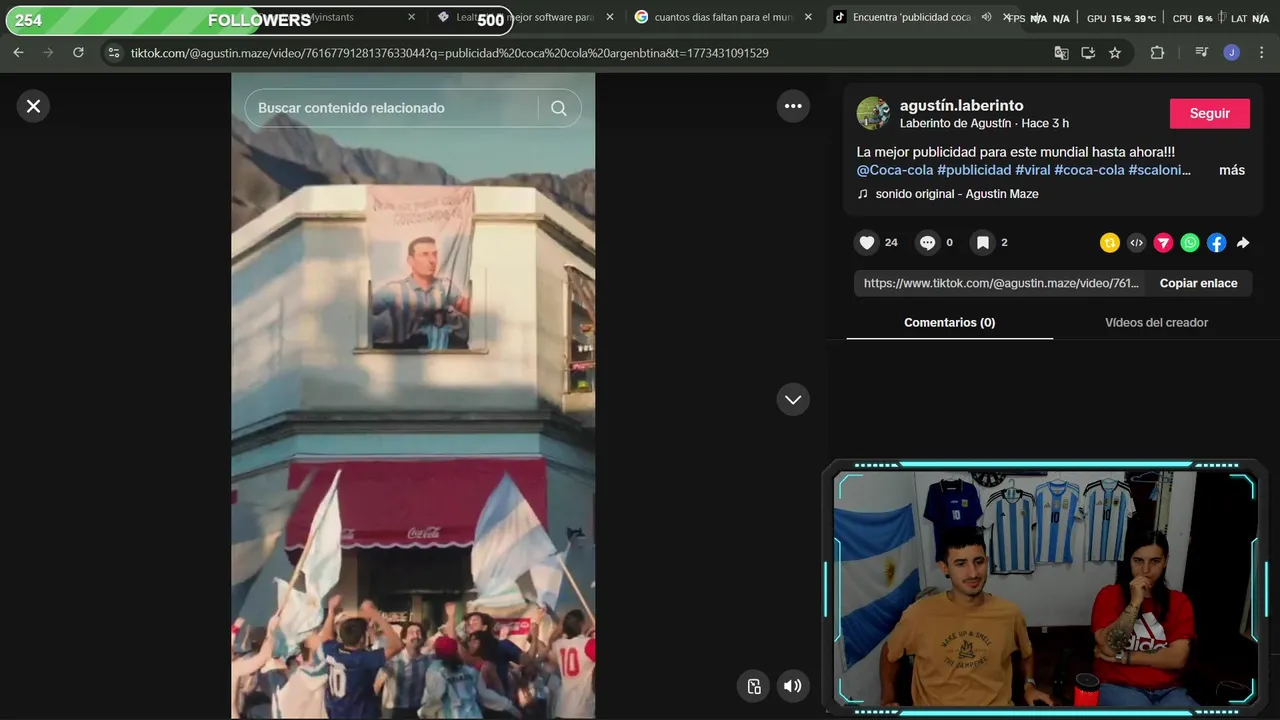This screenshot has width=1280, height=720.
Task: Close the Myinstants tab
Action: (411, 17)
